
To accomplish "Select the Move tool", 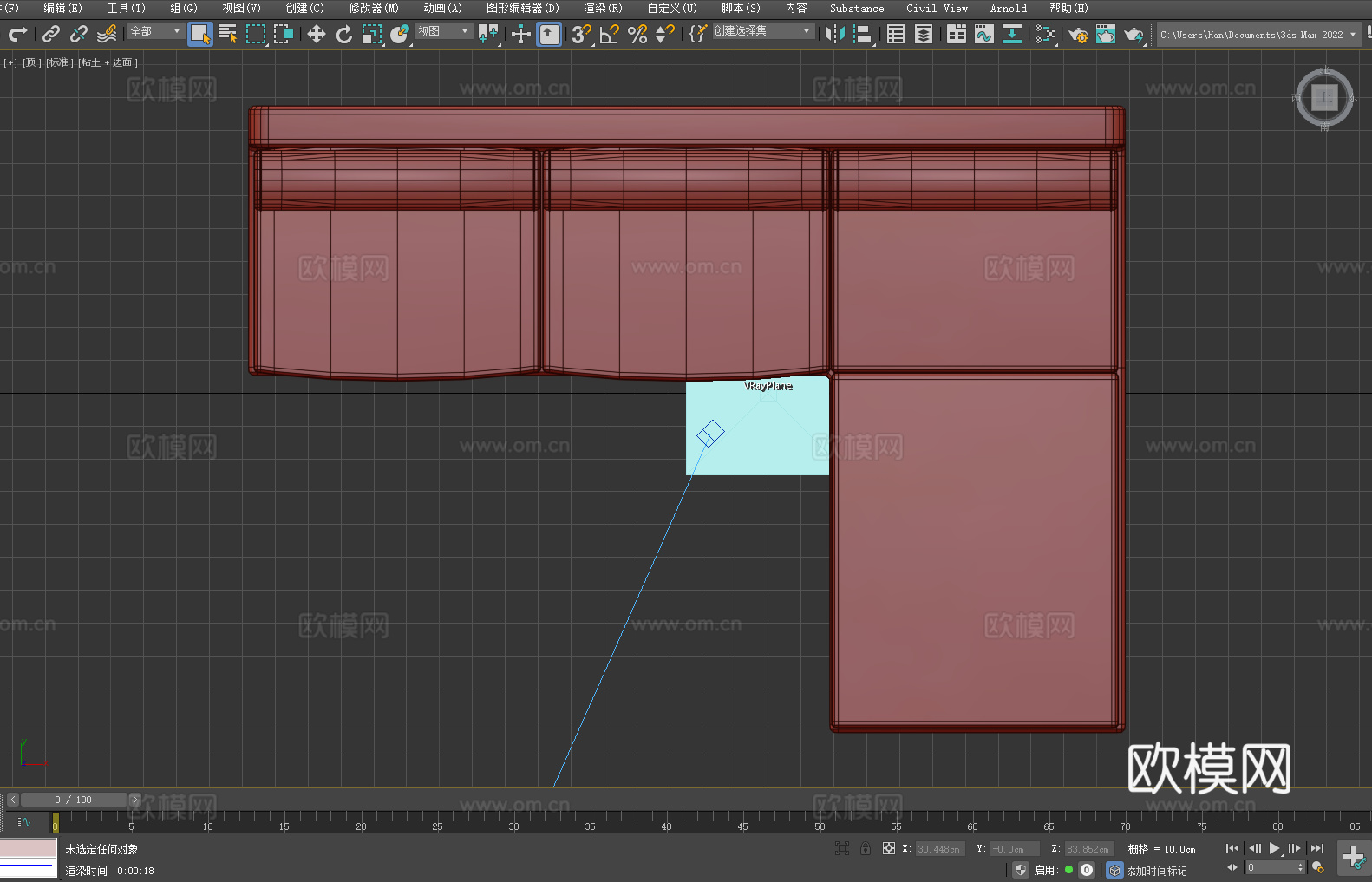I will point(317,34).
